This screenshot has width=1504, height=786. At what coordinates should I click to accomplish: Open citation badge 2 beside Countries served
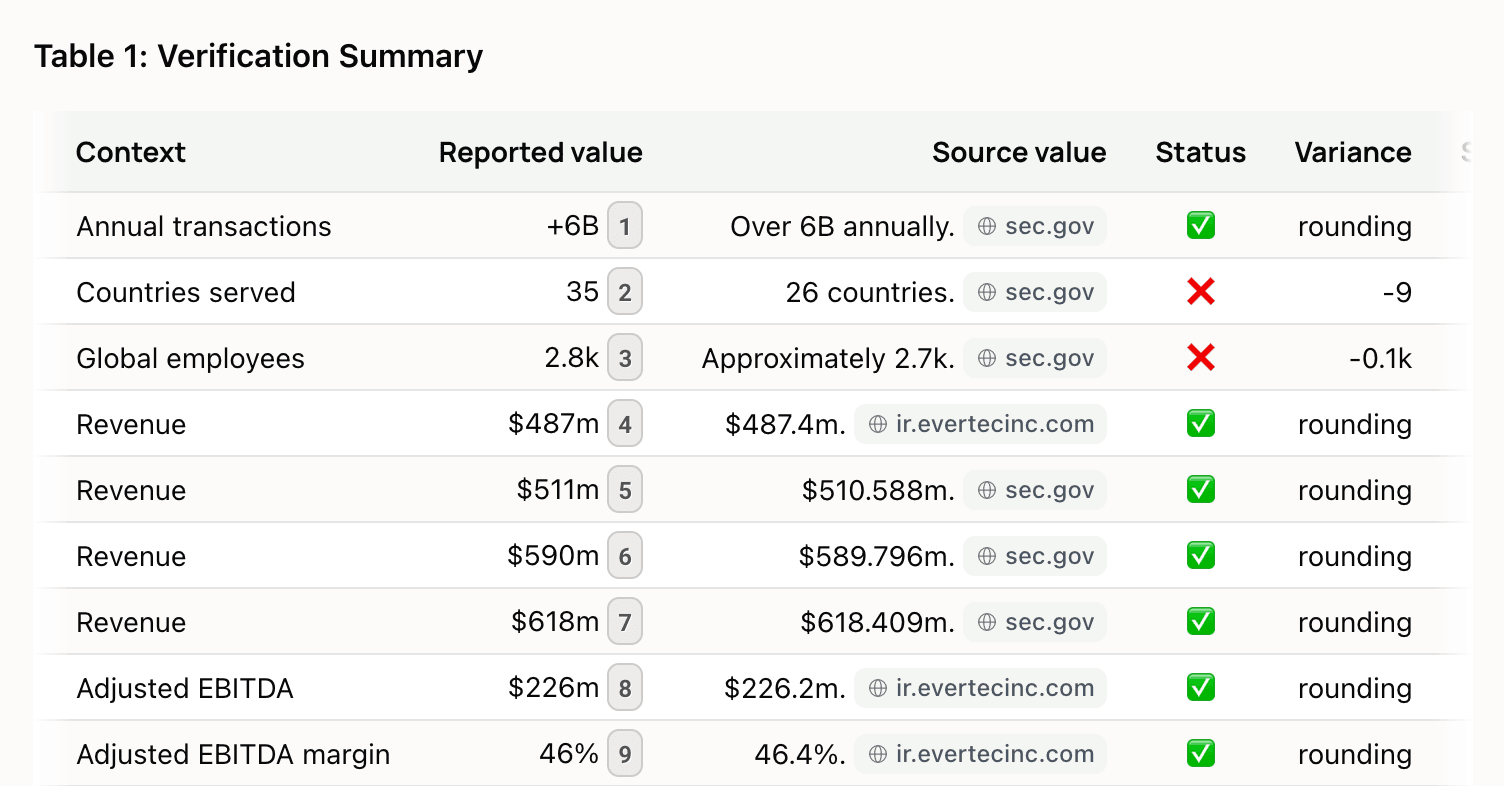[x=625, y=292]
